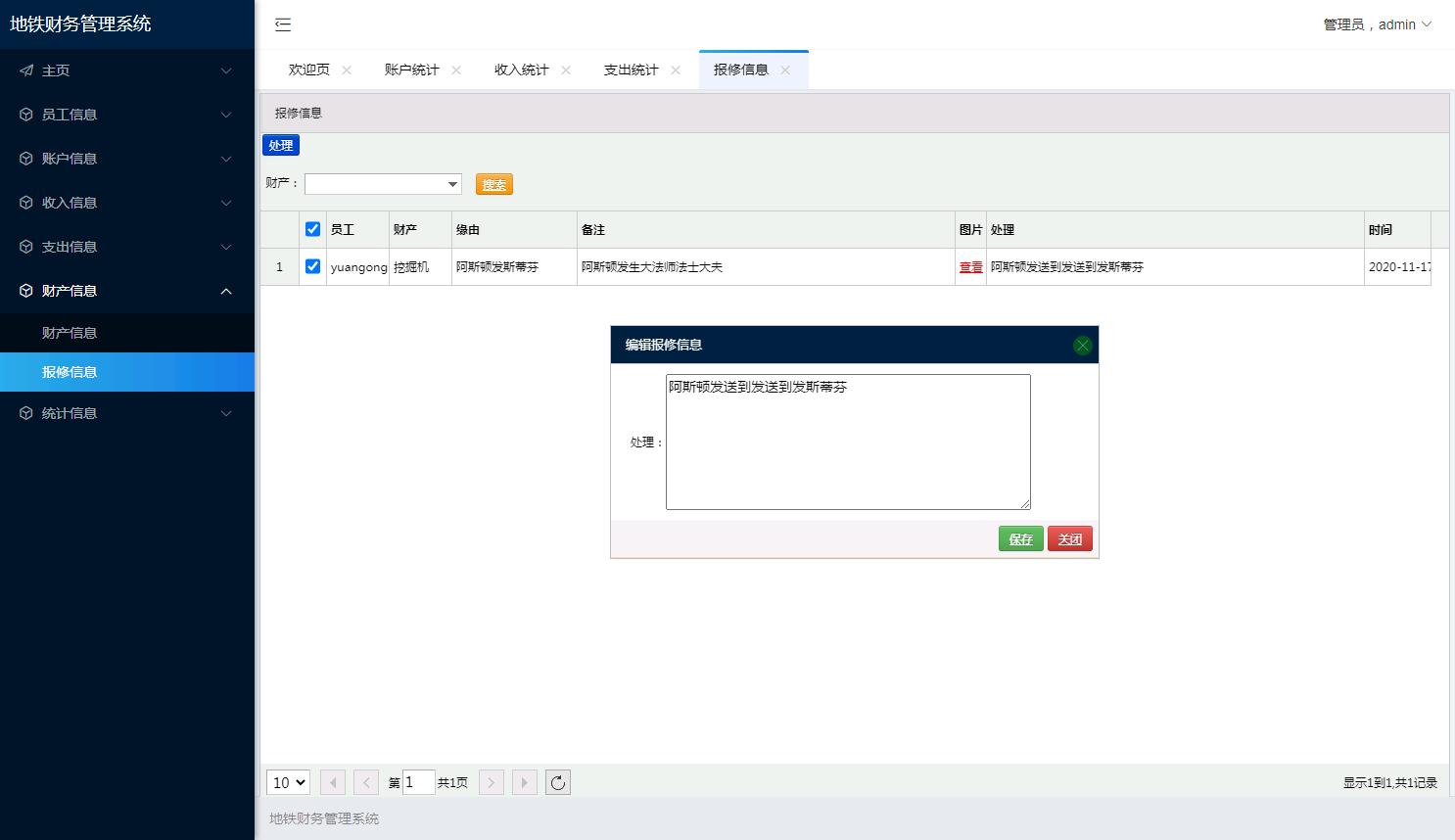Click the cube icon beside 支出信息
The height and width of the screenshot is (840, 1455).
click(x=26, y=247)
